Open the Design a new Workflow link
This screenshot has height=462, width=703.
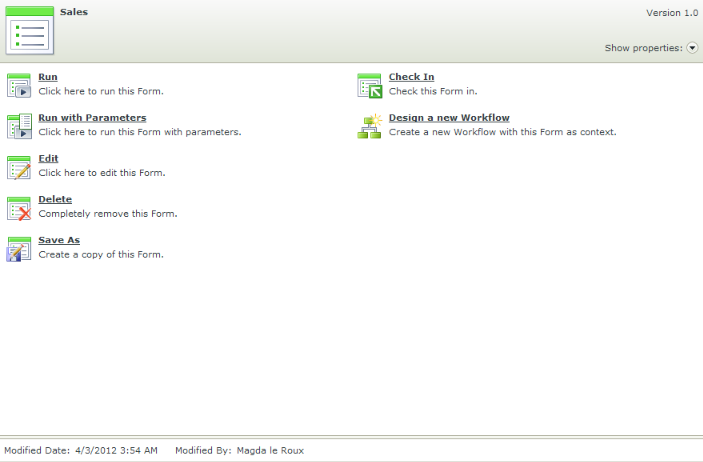coord(449,118)
